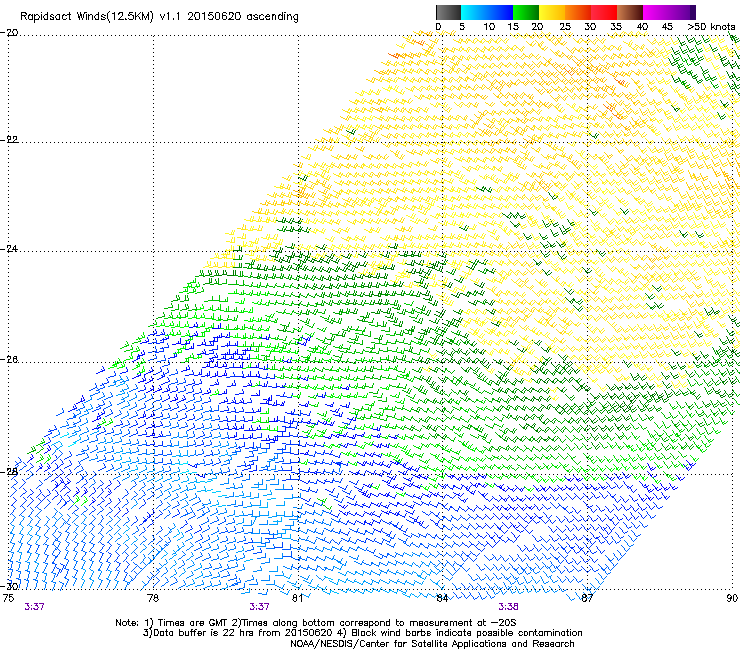Click the '3:37' time label left of longitude 81

point(260,607)
